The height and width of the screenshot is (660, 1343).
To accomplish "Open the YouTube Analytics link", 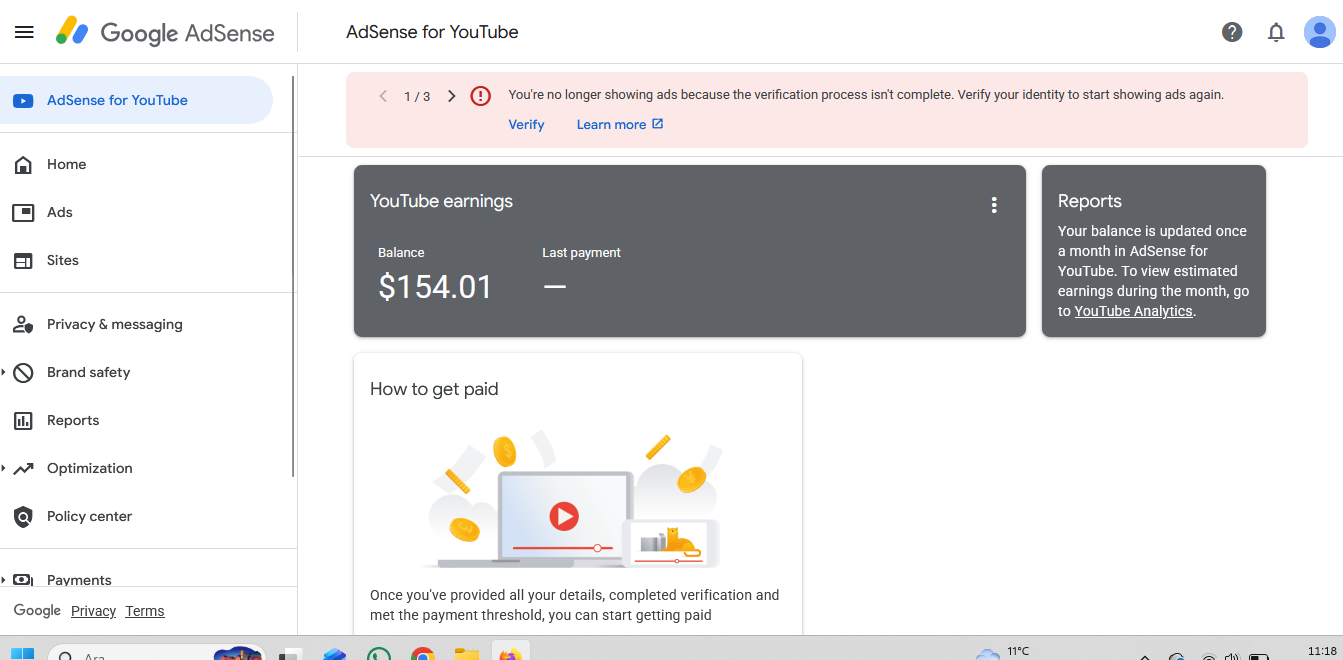I will click(1133, 311).
